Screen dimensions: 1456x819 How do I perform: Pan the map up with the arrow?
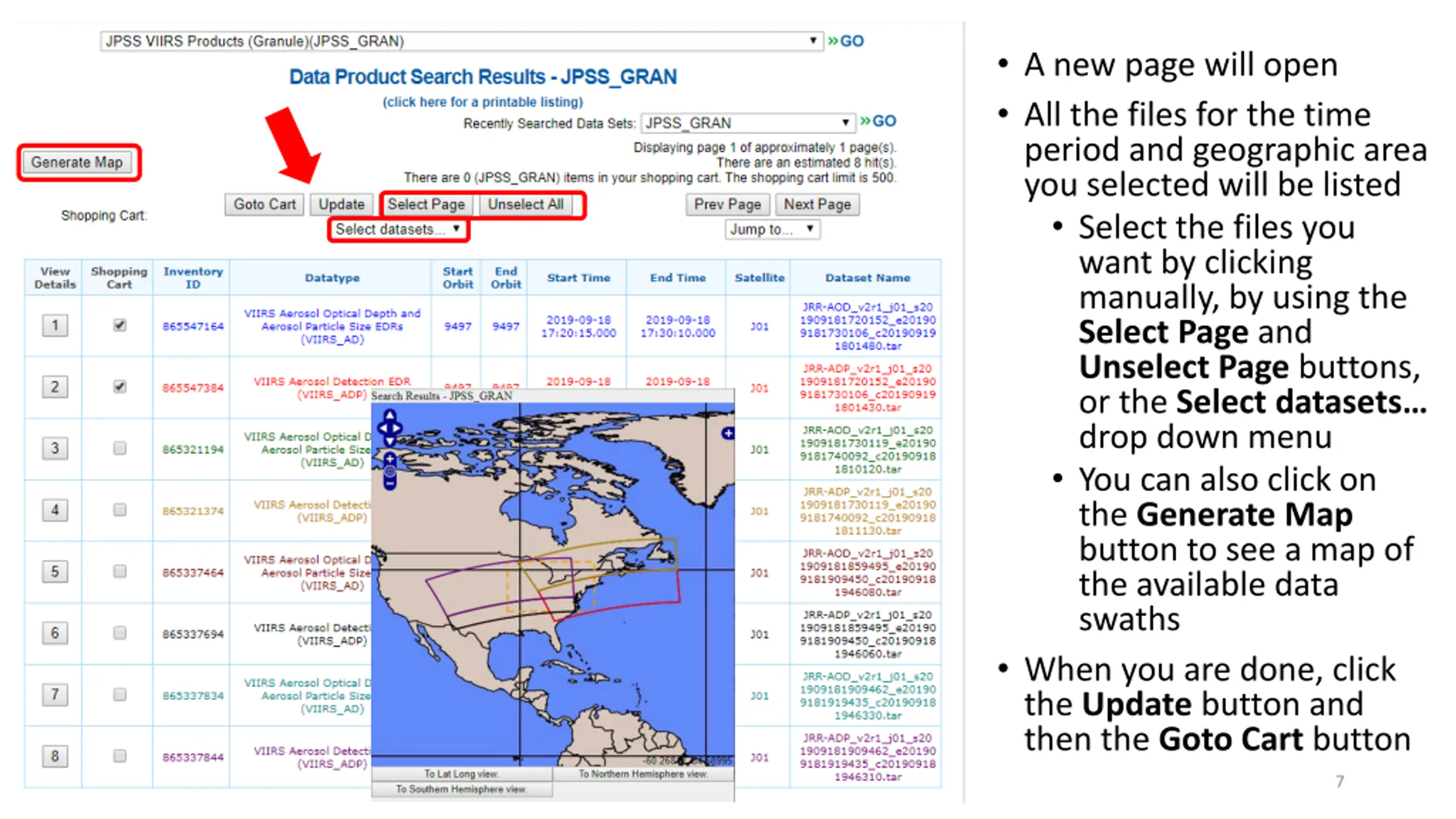pyautogui.click(x=390, y=416)
